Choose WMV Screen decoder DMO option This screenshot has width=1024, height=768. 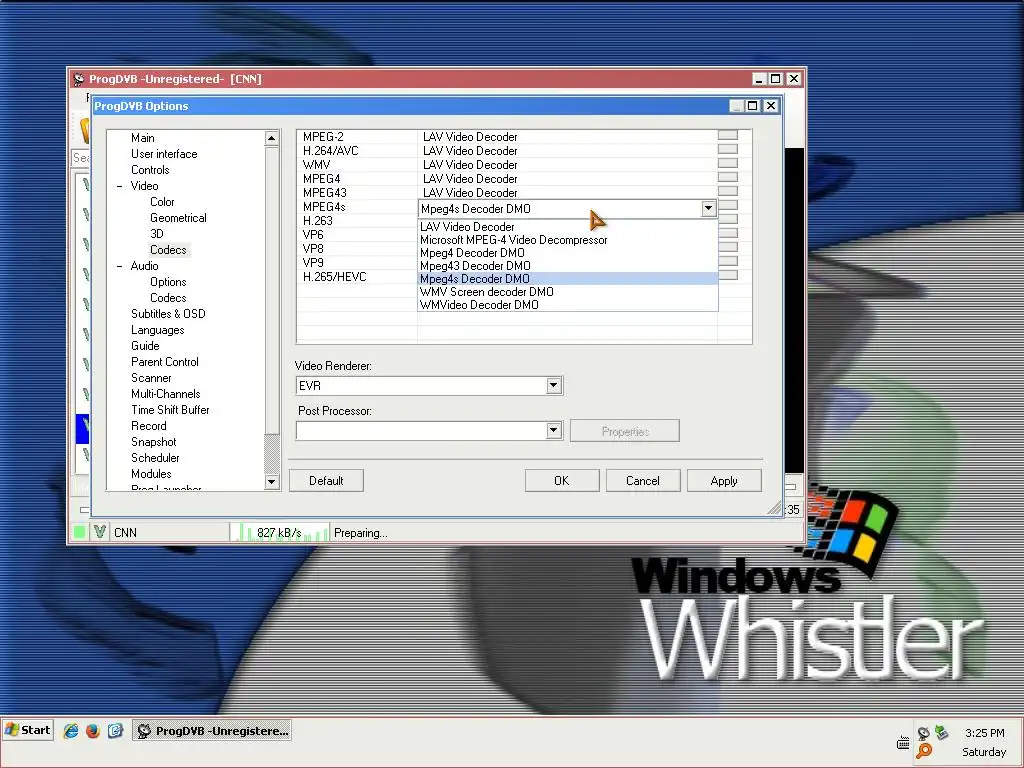click(568, 292)
